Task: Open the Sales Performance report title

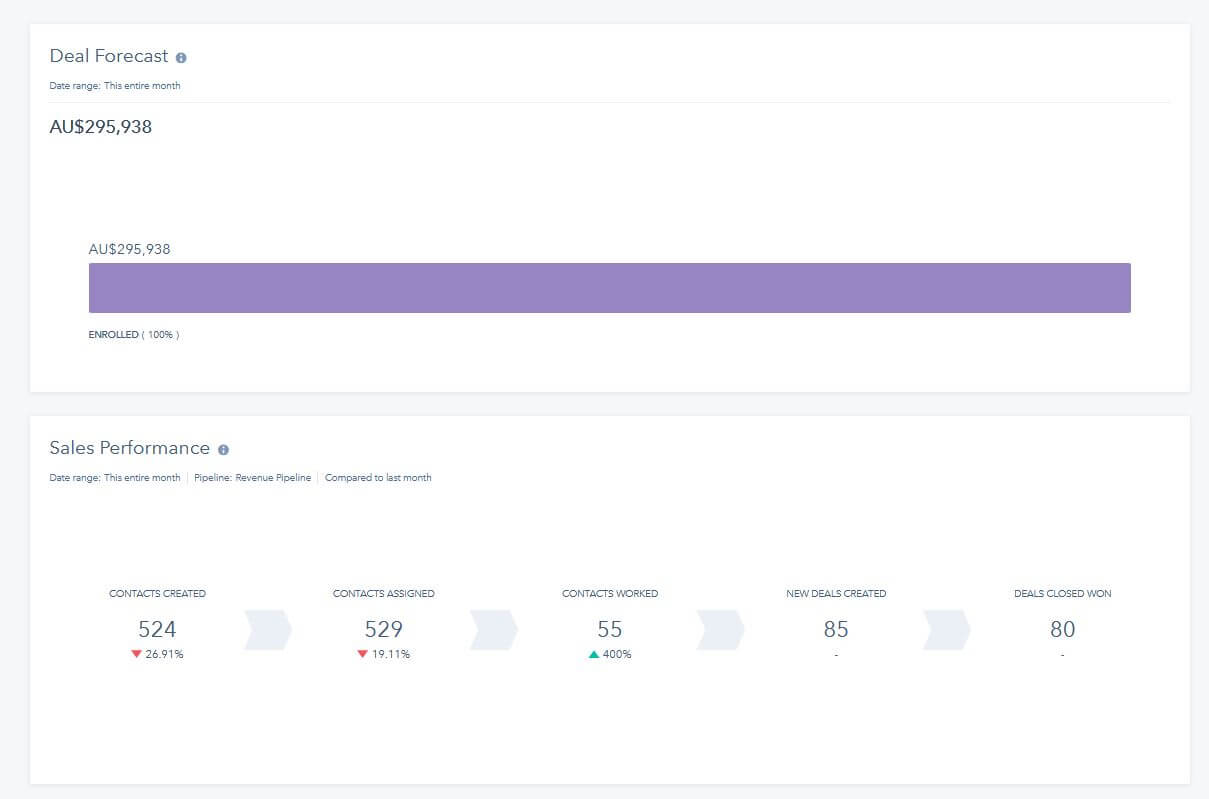Action: [129, 448]
